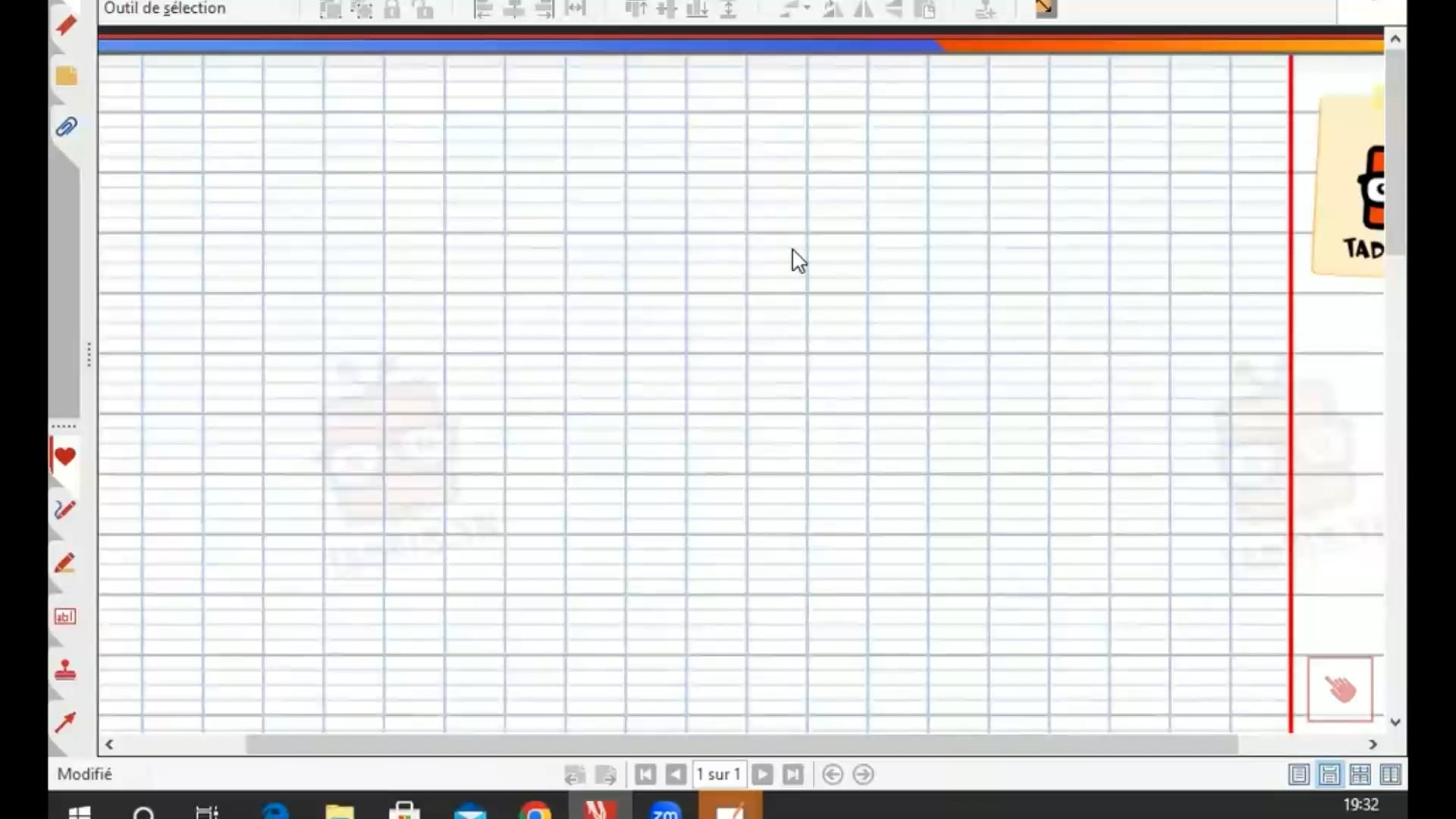Jump to the first page
Viewport: 1456px width, 819px height.
pos(645,774)
